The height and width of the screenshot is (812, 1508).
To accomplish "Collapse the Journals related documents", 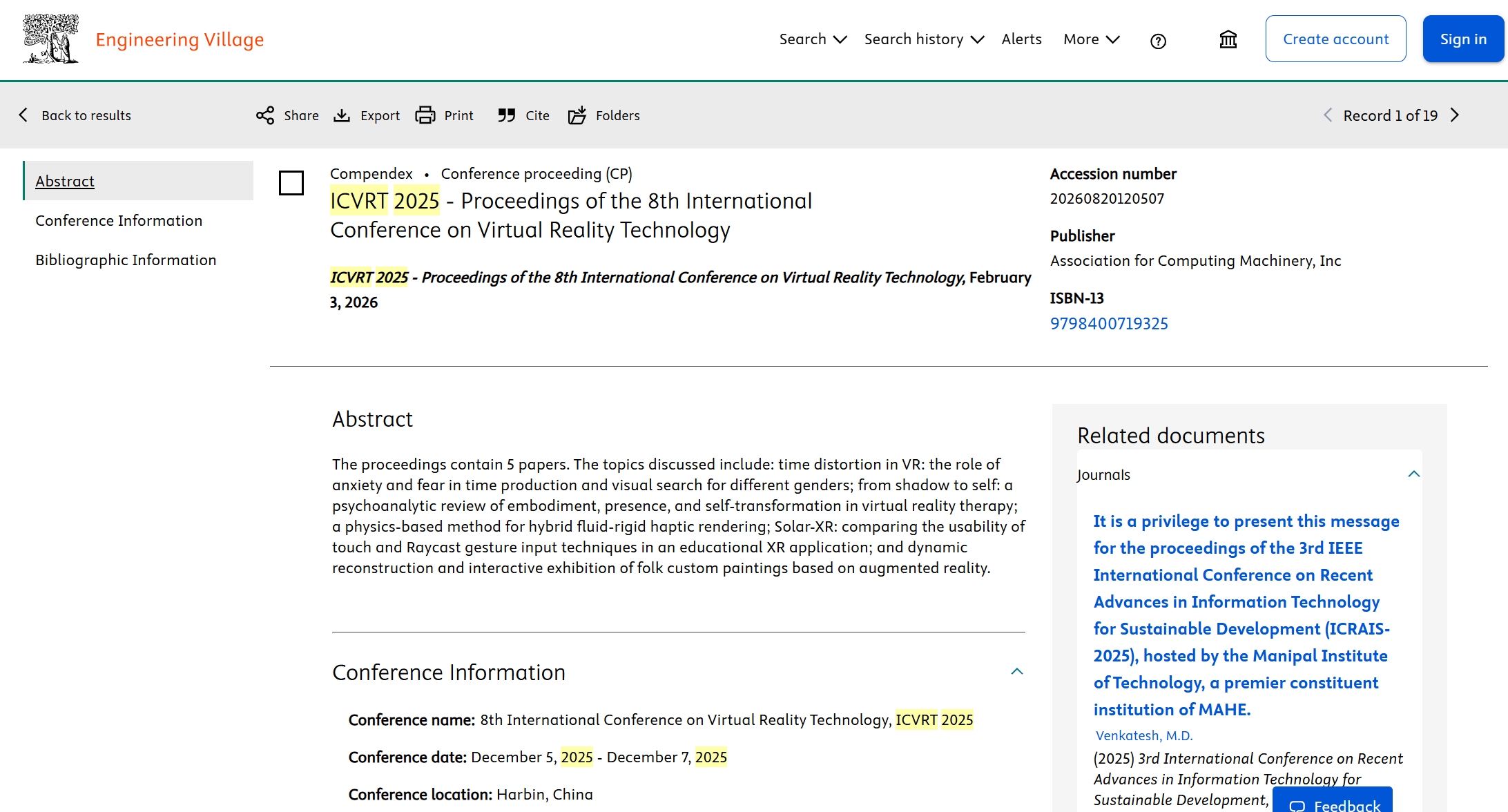I will tap(1413, 474).
